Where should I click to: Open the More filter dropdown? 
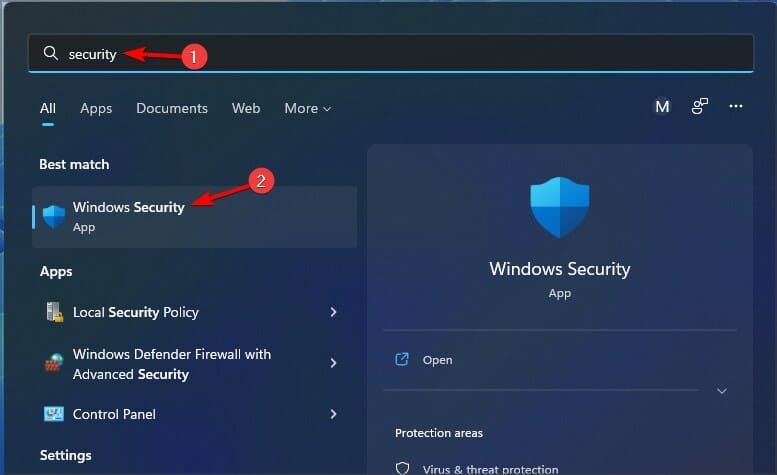(x=307, y=108)
